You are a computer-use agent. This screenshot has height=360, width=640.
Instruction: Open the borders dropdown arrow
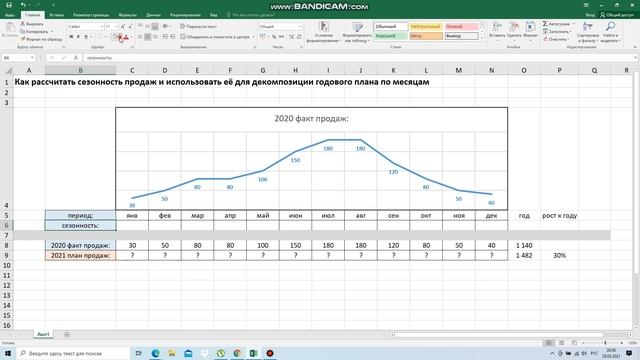coord(106,37)
